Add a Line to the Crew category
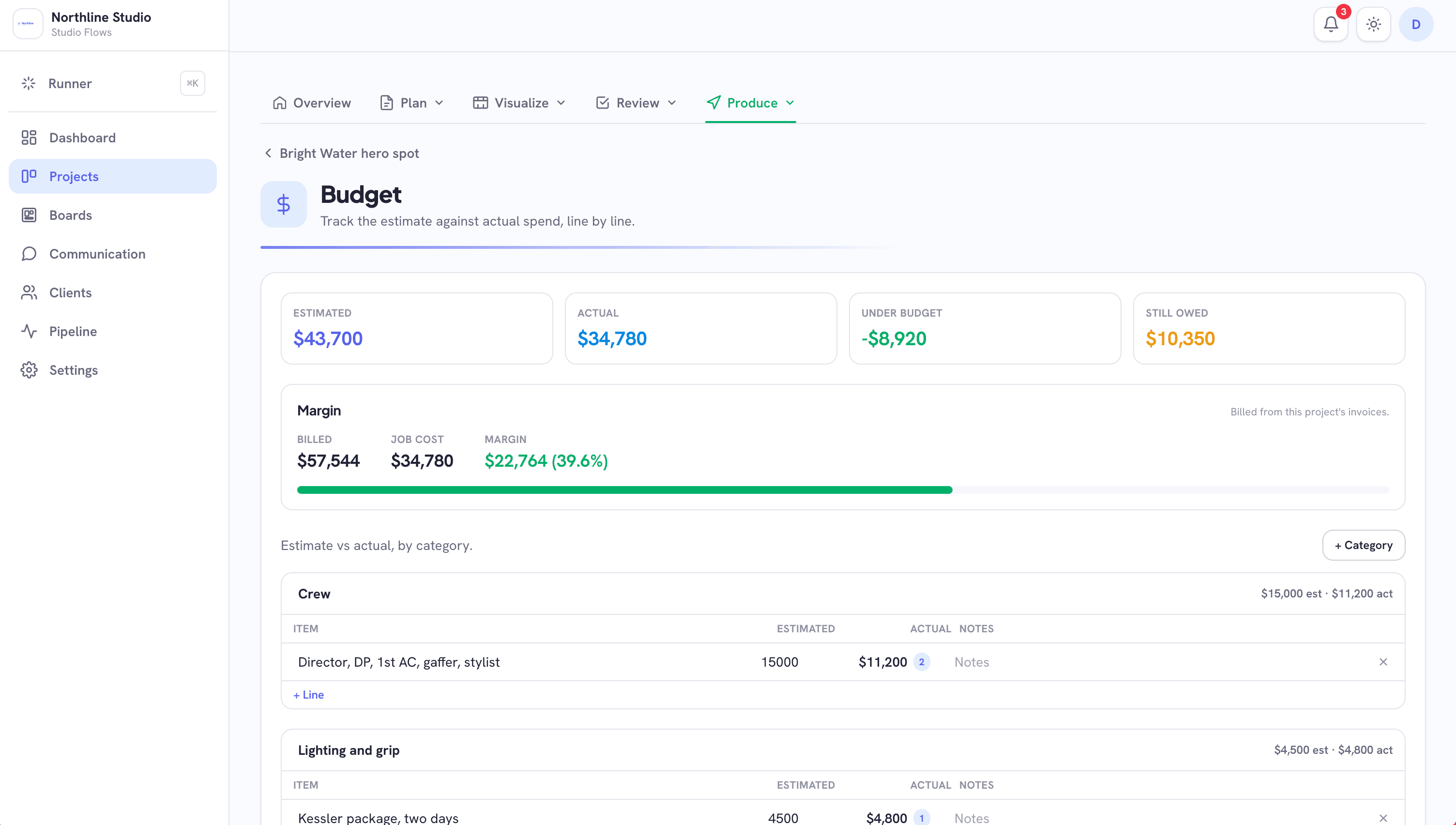This screenshot has width=1456, height=825. tap(309, 695)
